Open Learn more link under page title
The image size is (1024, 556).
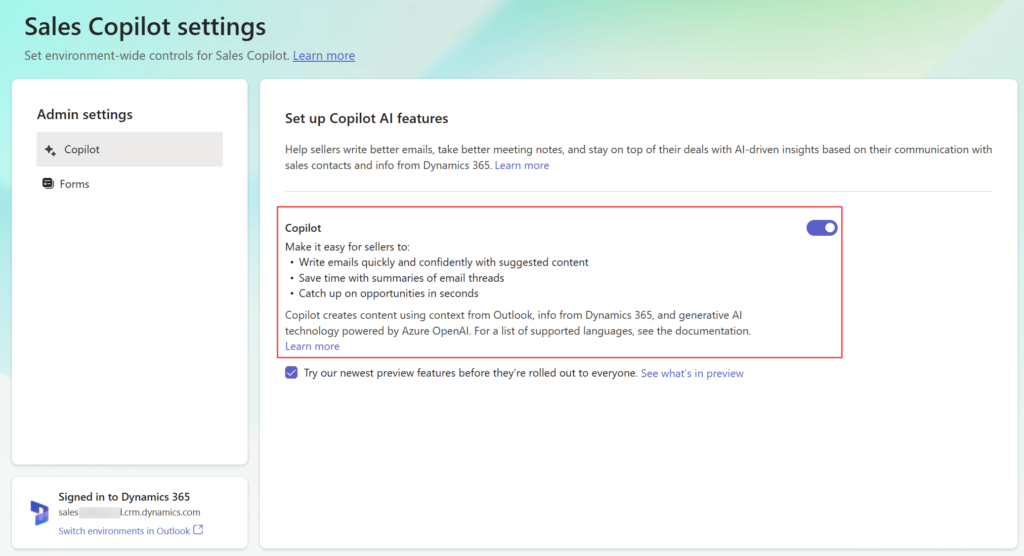(323, 56)
